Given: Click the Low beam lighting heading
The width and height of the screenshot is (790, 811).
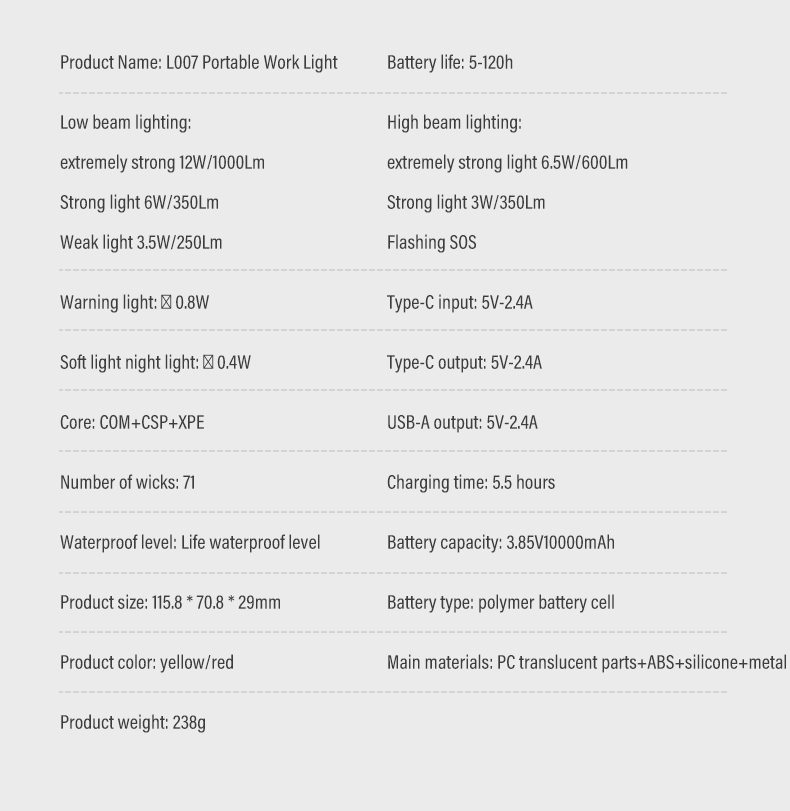Looking at the screenshot, I should pos(126,123).
